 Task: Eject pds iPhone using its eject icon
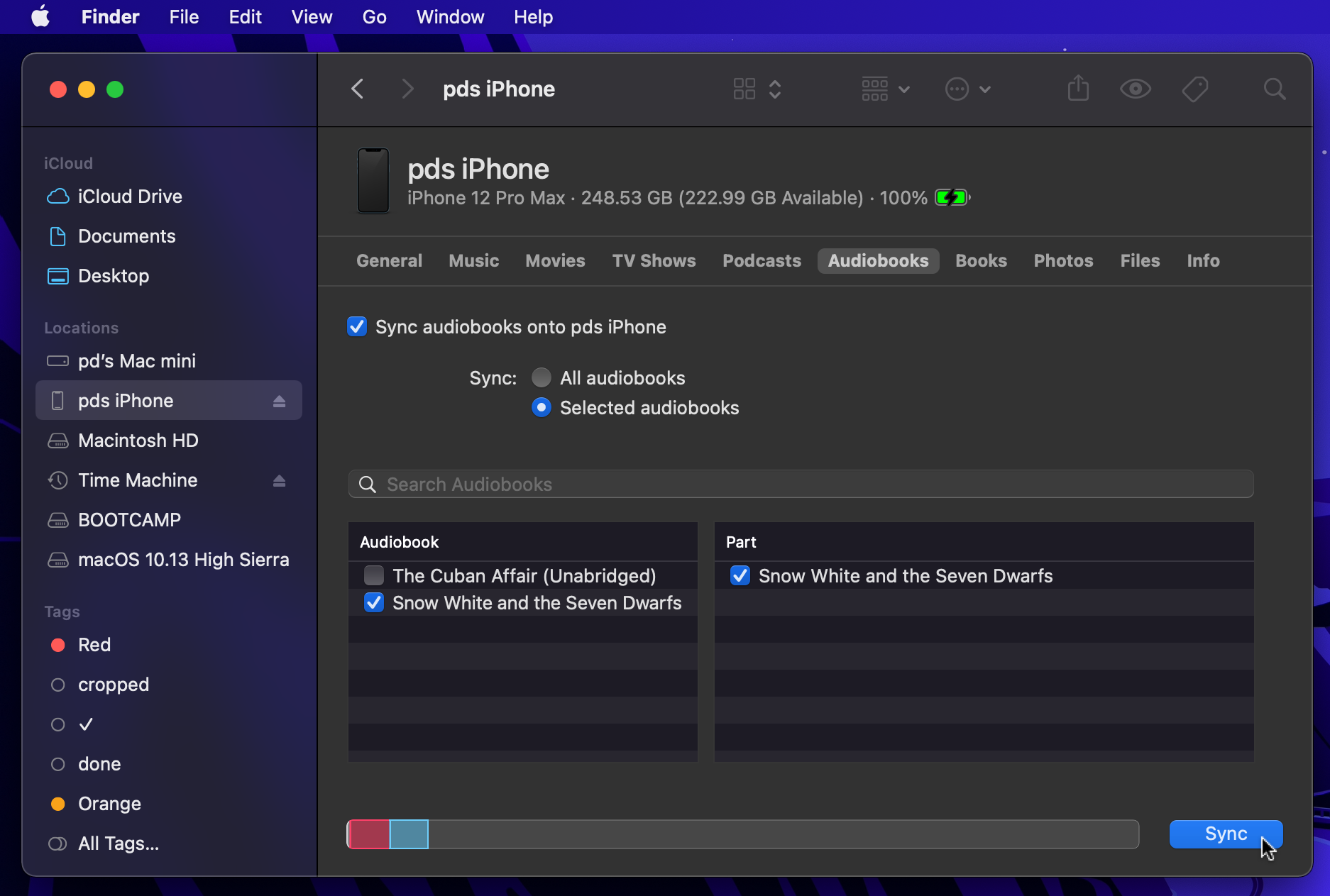coord(279,400)
